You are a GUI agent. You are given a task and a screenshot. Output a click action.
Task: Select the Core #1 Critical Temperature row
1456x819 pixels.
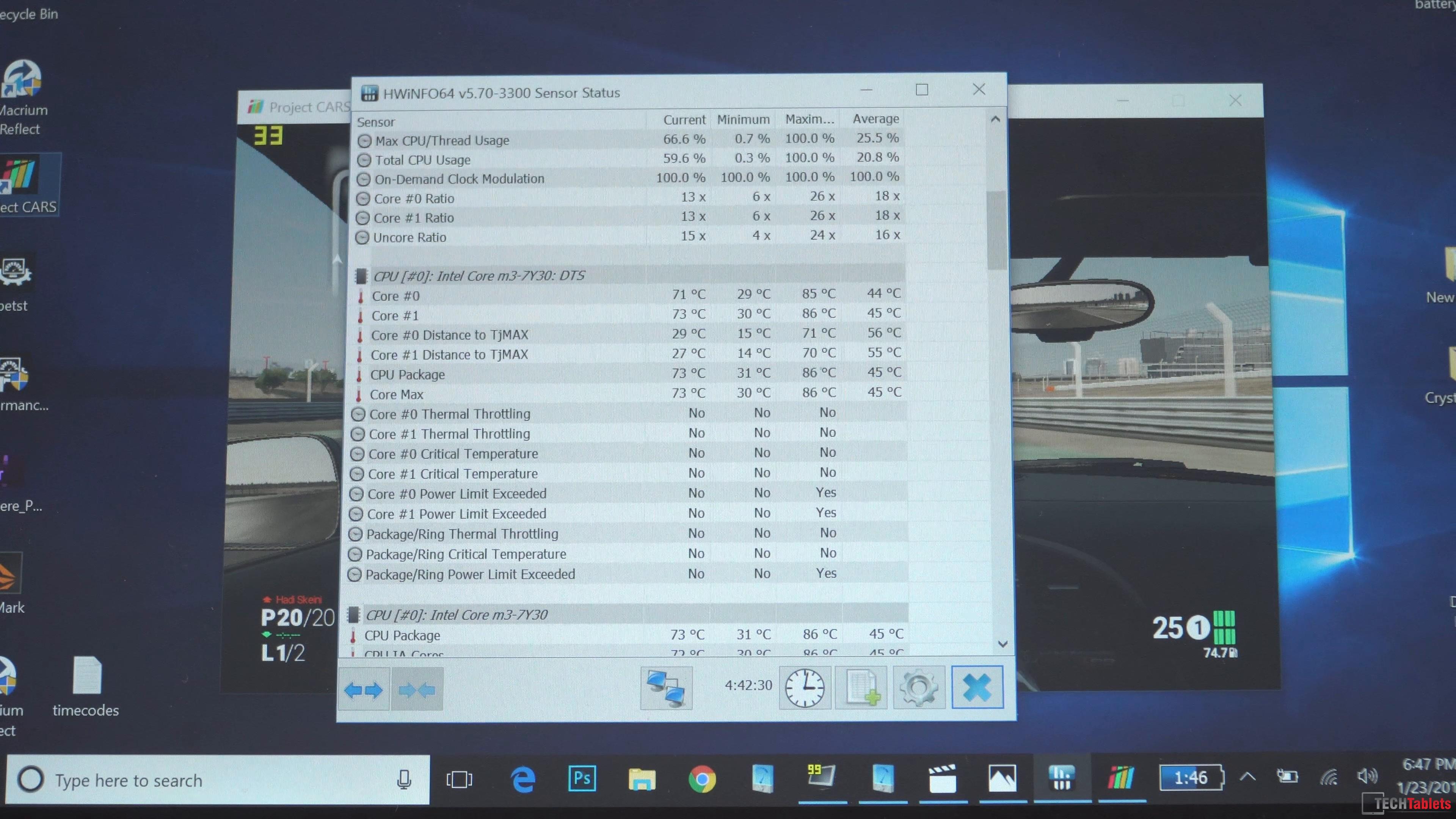(x=629, y=473)
